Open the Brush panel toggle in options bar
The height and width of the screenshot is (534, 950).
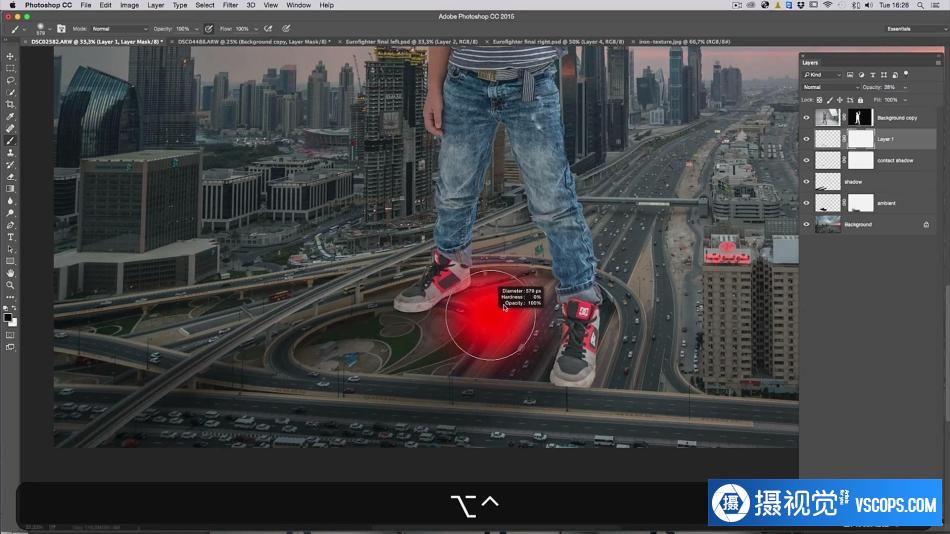61,28
